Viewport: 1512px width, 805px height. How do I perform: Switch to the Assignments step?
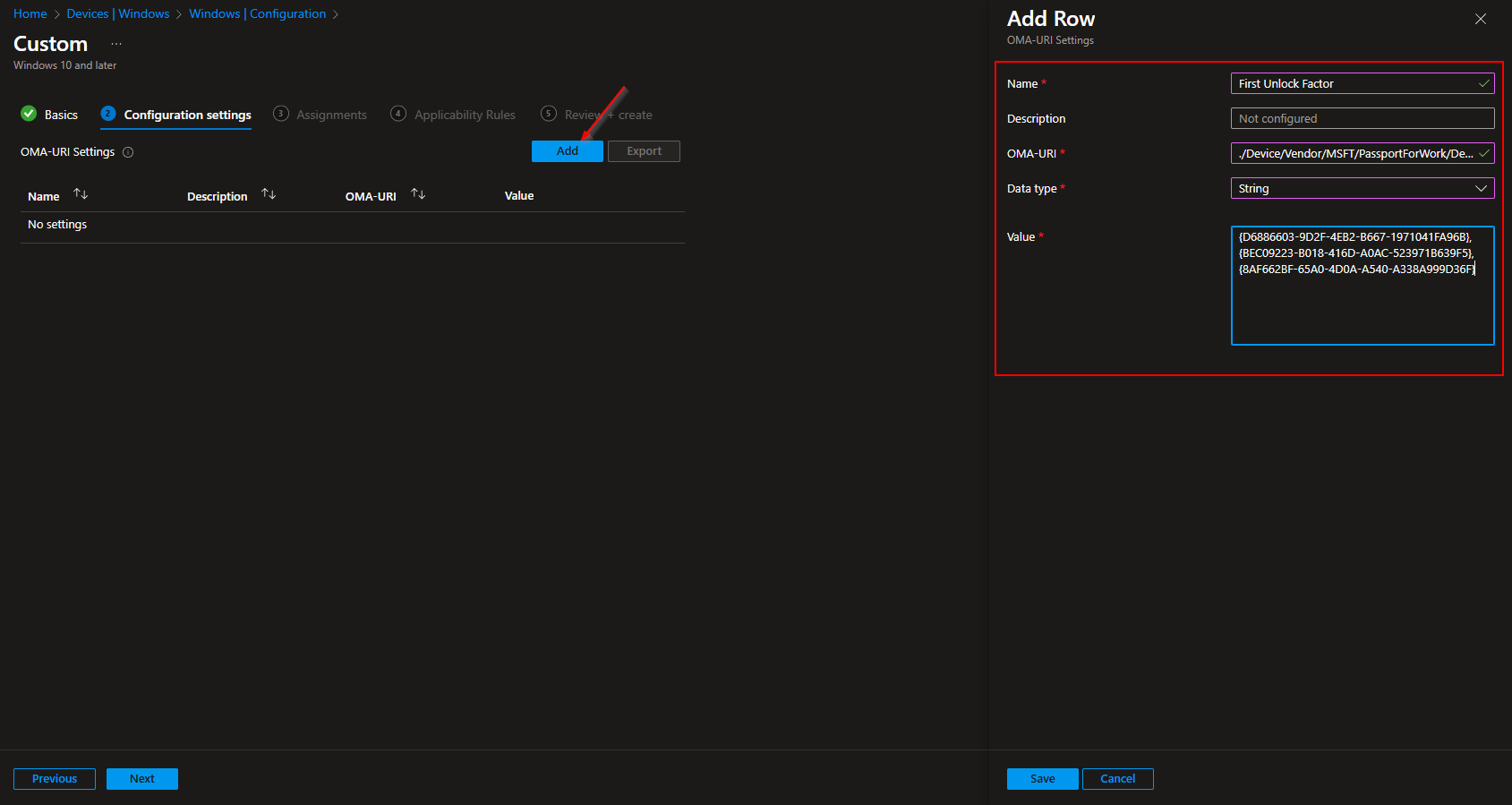[x=320, y=115]
